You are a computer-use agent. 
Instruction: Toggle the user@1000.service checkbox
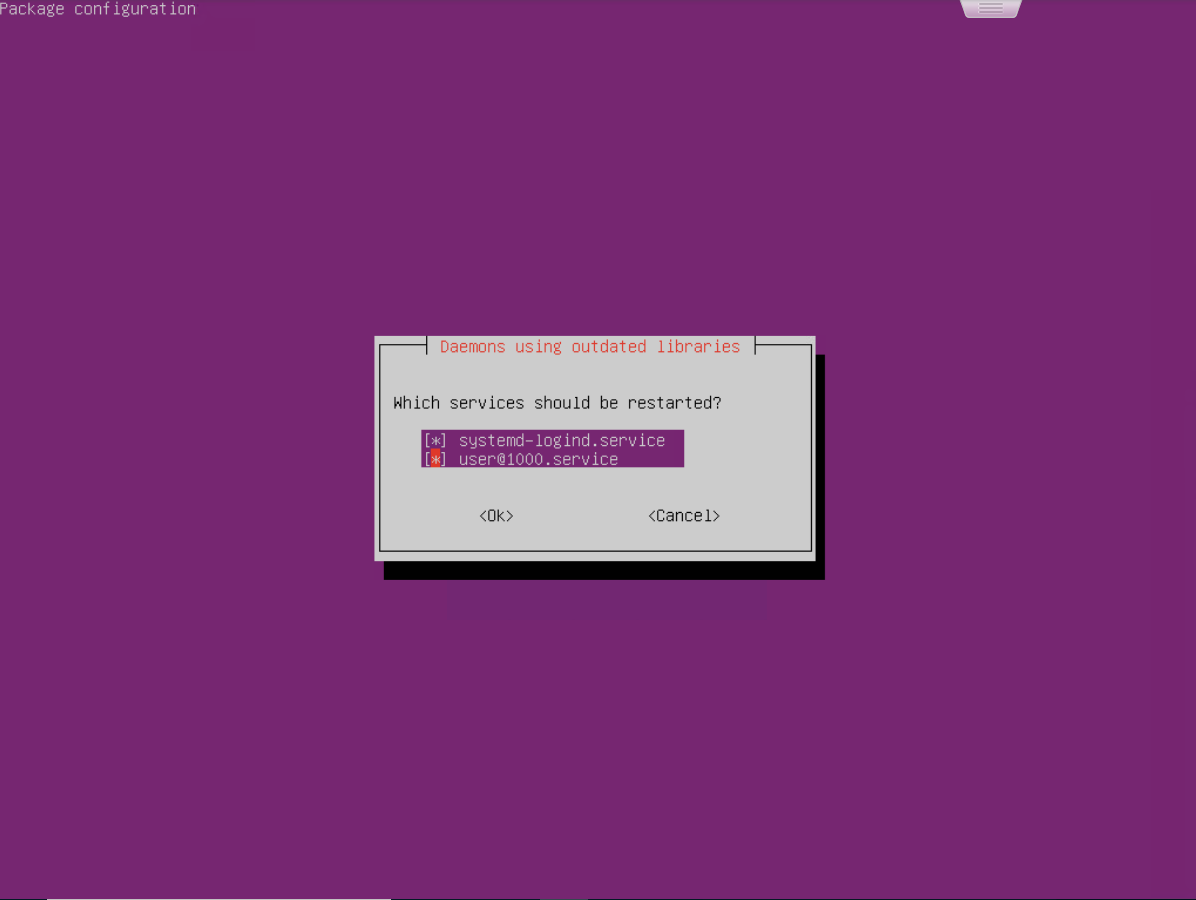[435, 459]
